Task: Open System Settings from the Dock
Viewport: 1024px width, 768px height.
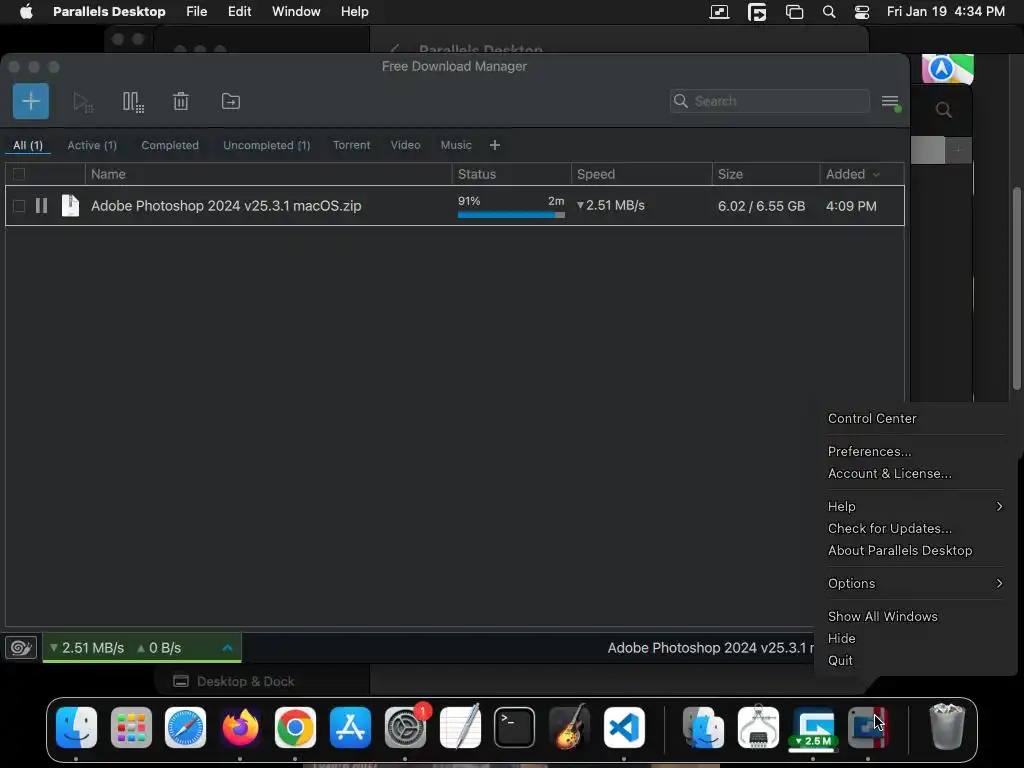Action: pyautogui.click(x=406, y=727)
